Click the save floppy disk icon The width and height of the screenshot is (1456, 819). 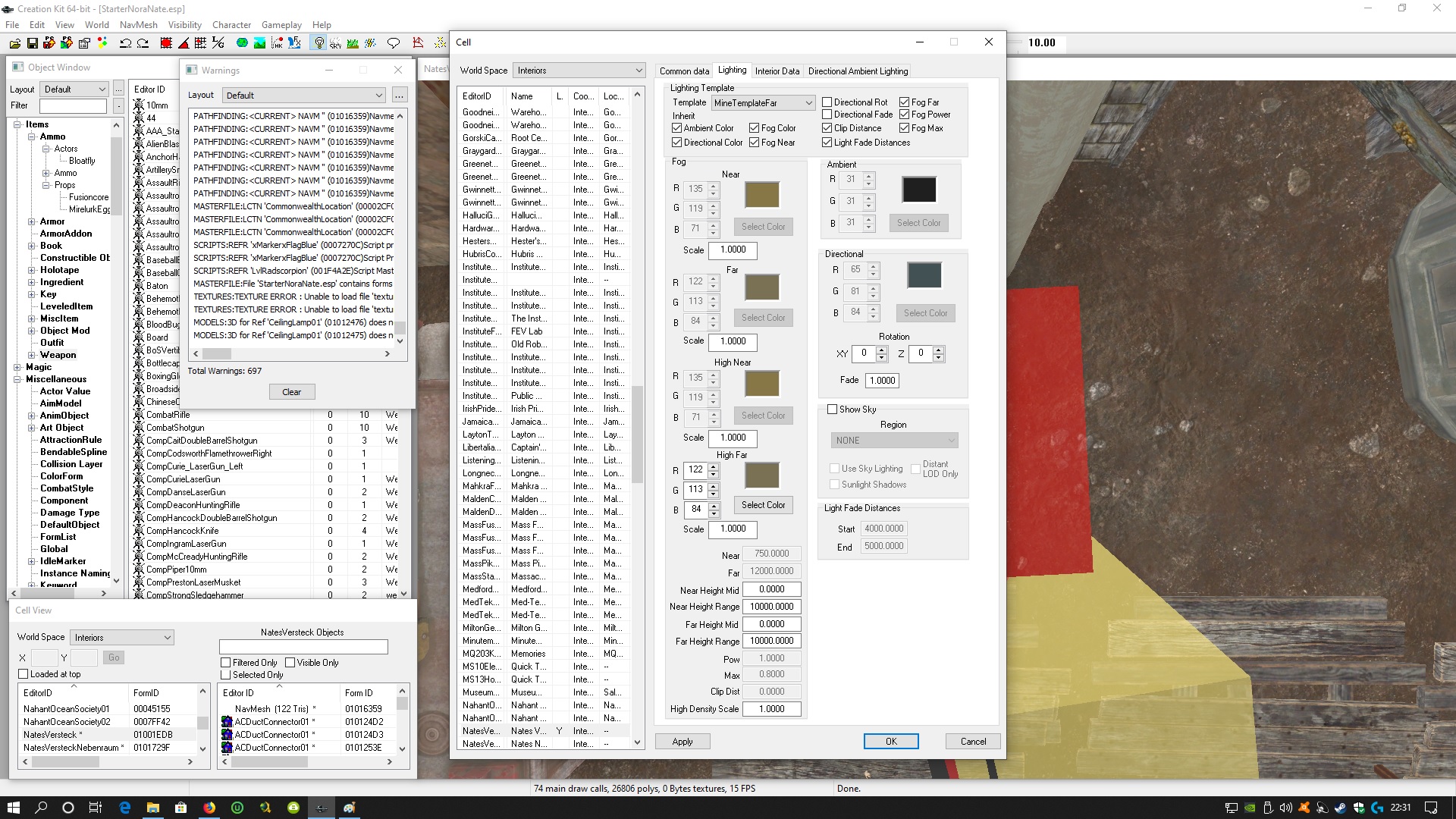tap(33, 43)
